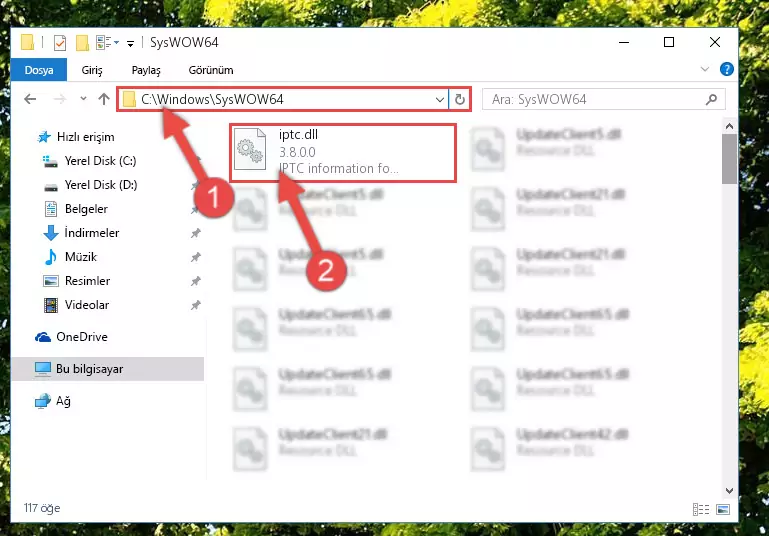Click the iptc.dll gear file icon

[250, 150]
